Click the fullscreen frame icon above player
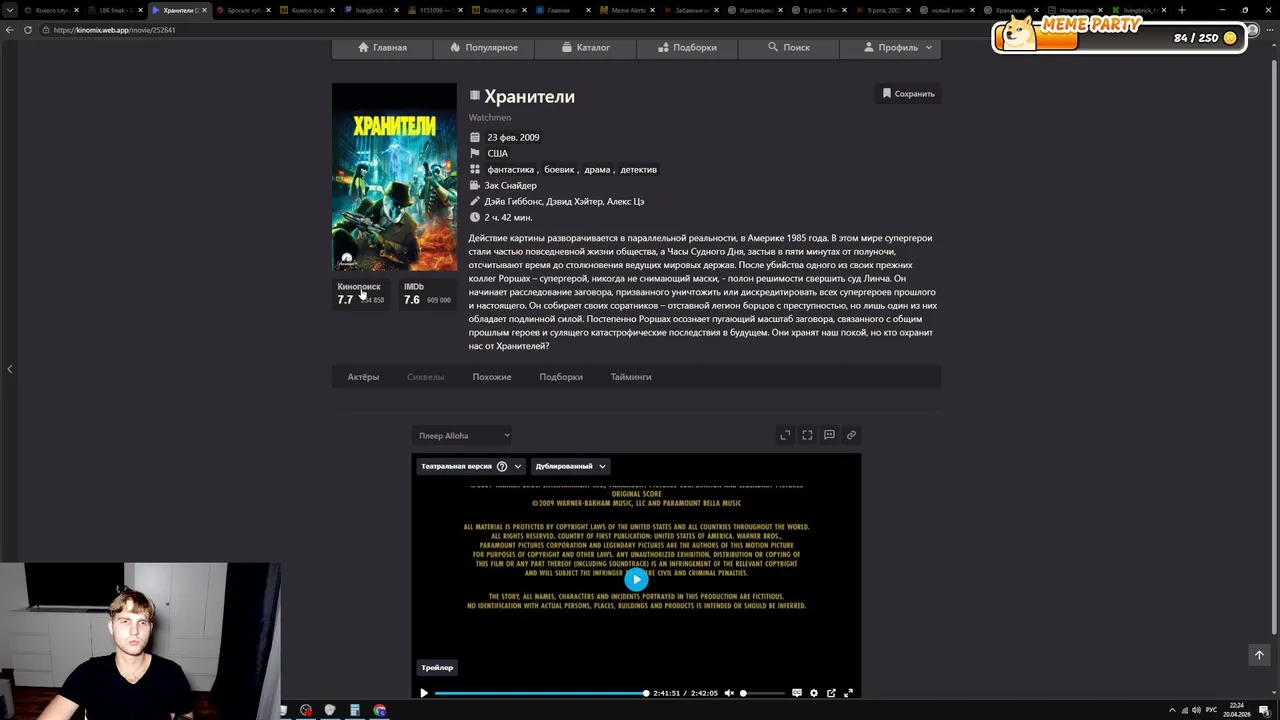 pyautogui.click(x=807, y=435)
